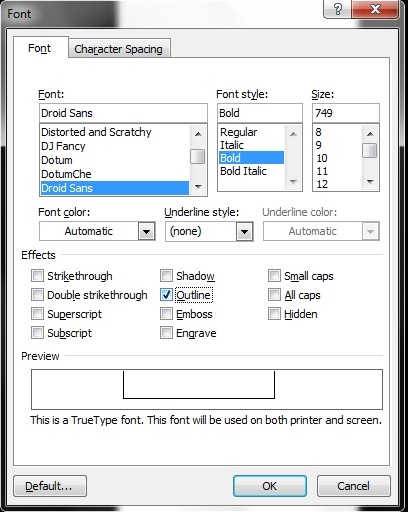Select size 8 in list
This screenshot has width=408, height=512.
click(337, 132)
